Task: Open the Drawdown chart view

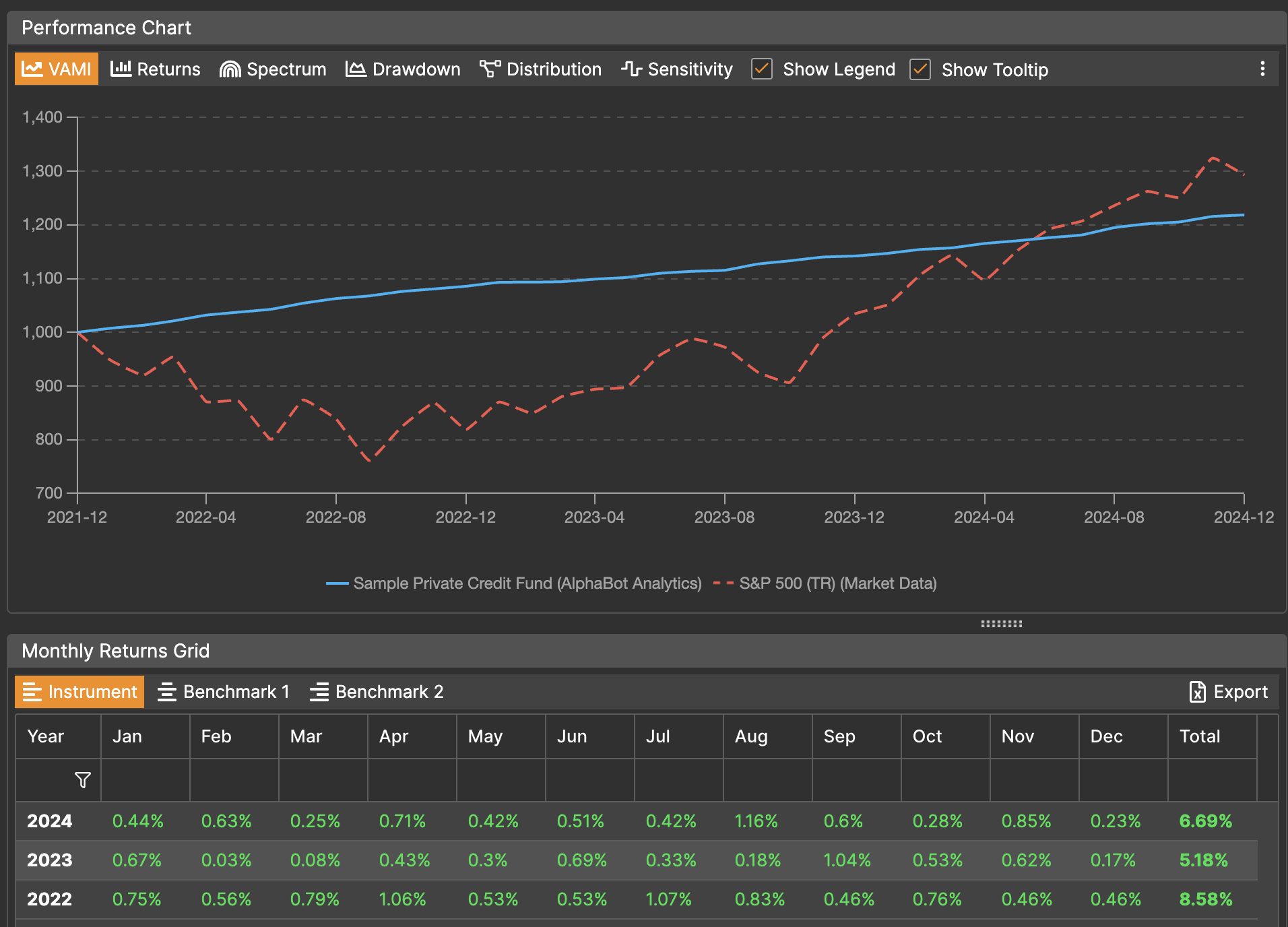Action: 403,69
